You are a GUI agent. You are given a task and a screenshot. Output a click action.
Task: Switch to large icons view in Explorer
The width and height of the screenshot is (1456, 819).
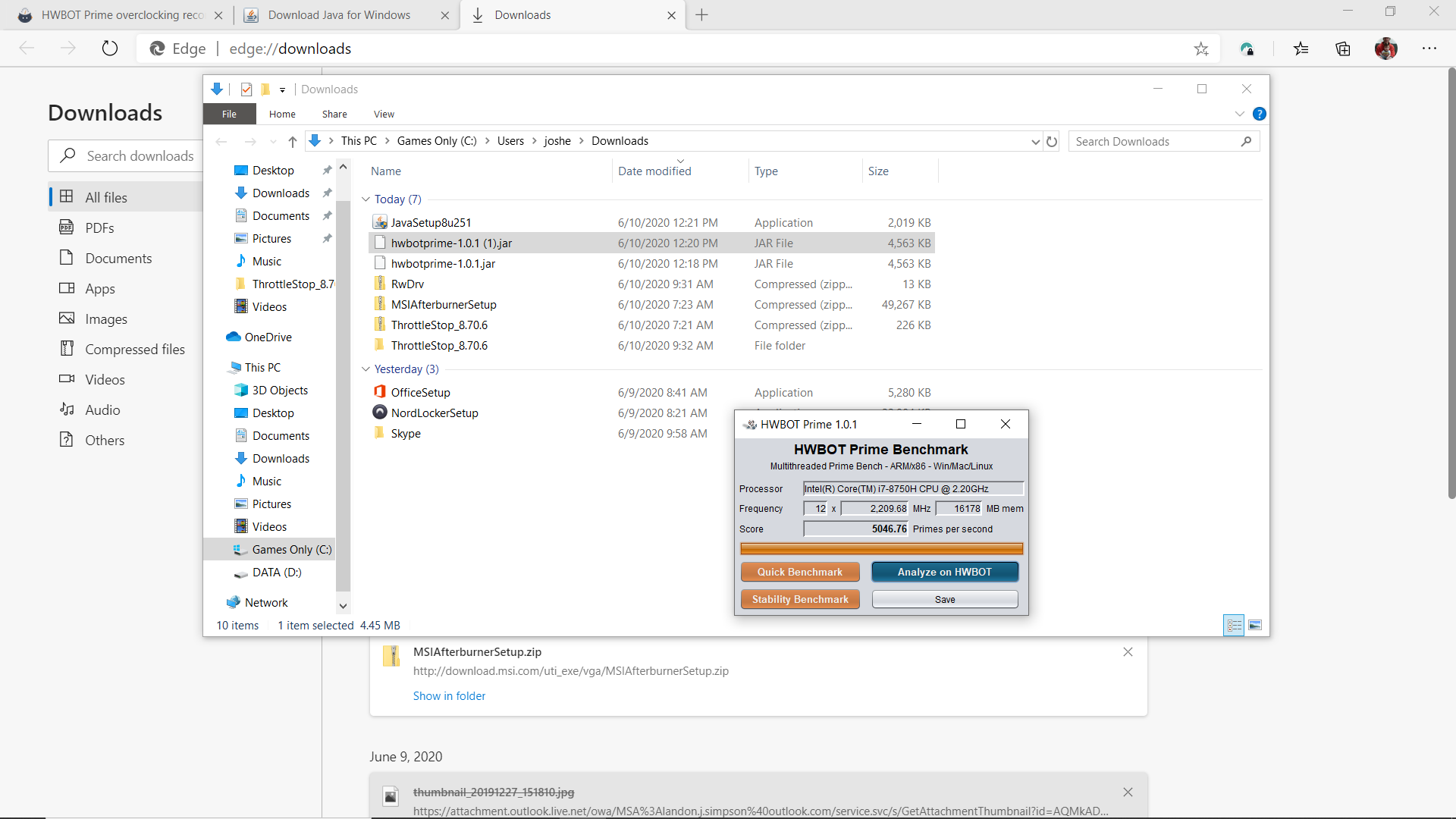pyautogui.click(x=1255, y=625)
